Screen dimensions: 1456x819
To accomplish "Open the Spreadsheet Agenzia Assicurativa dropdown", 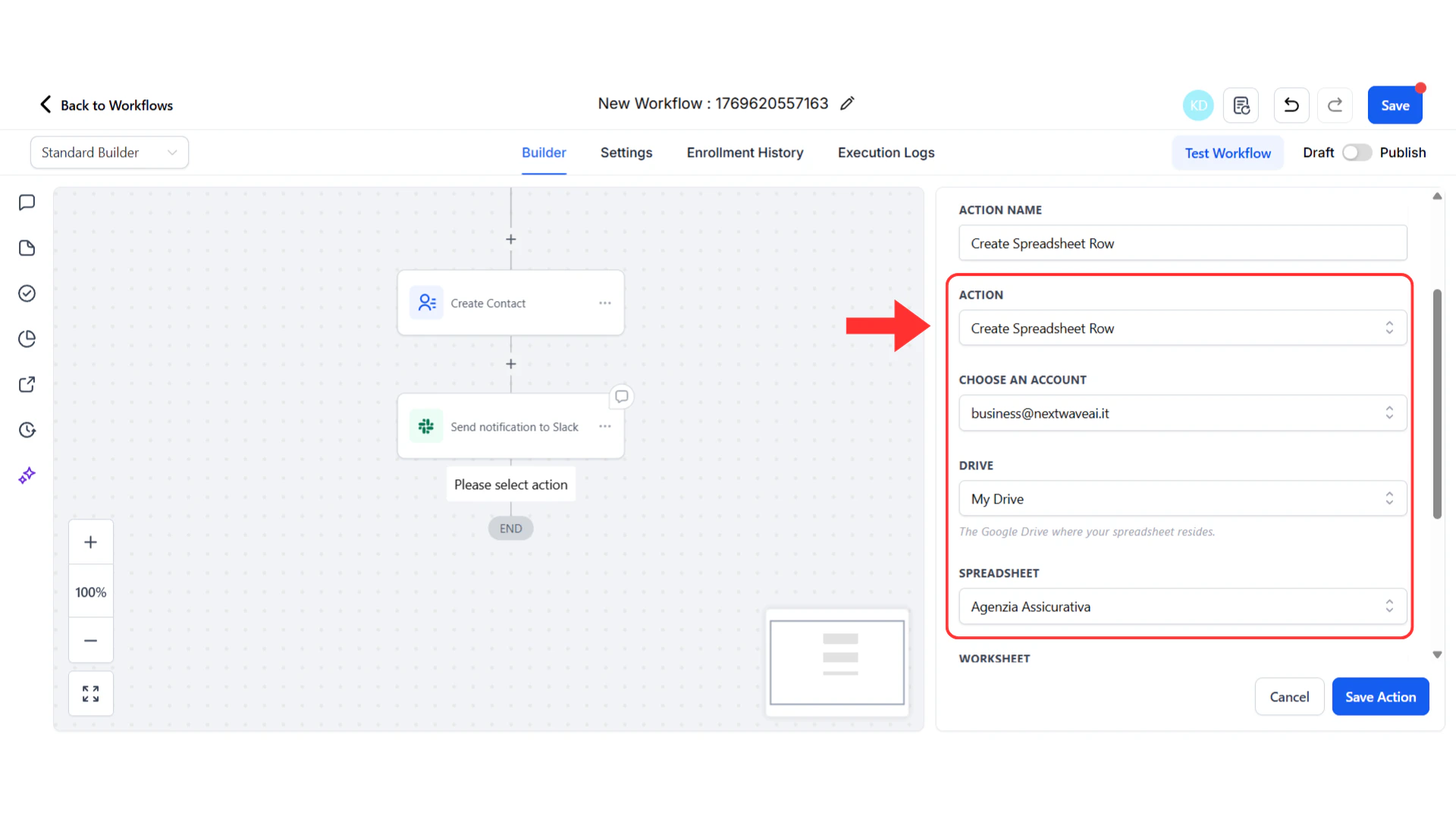I will (1181, 607).
